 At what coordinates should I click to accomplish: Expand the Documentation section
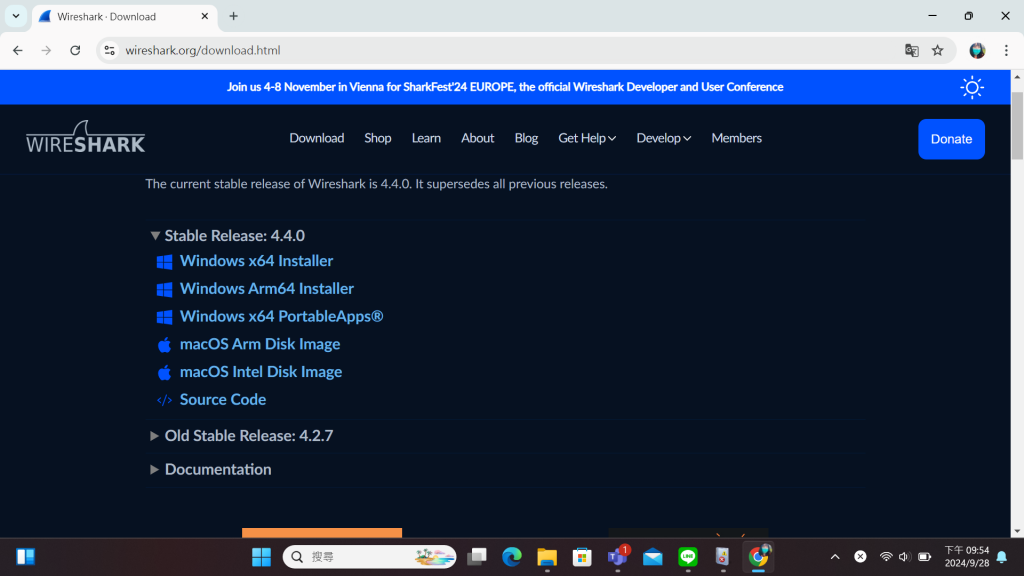click(210, 470)
